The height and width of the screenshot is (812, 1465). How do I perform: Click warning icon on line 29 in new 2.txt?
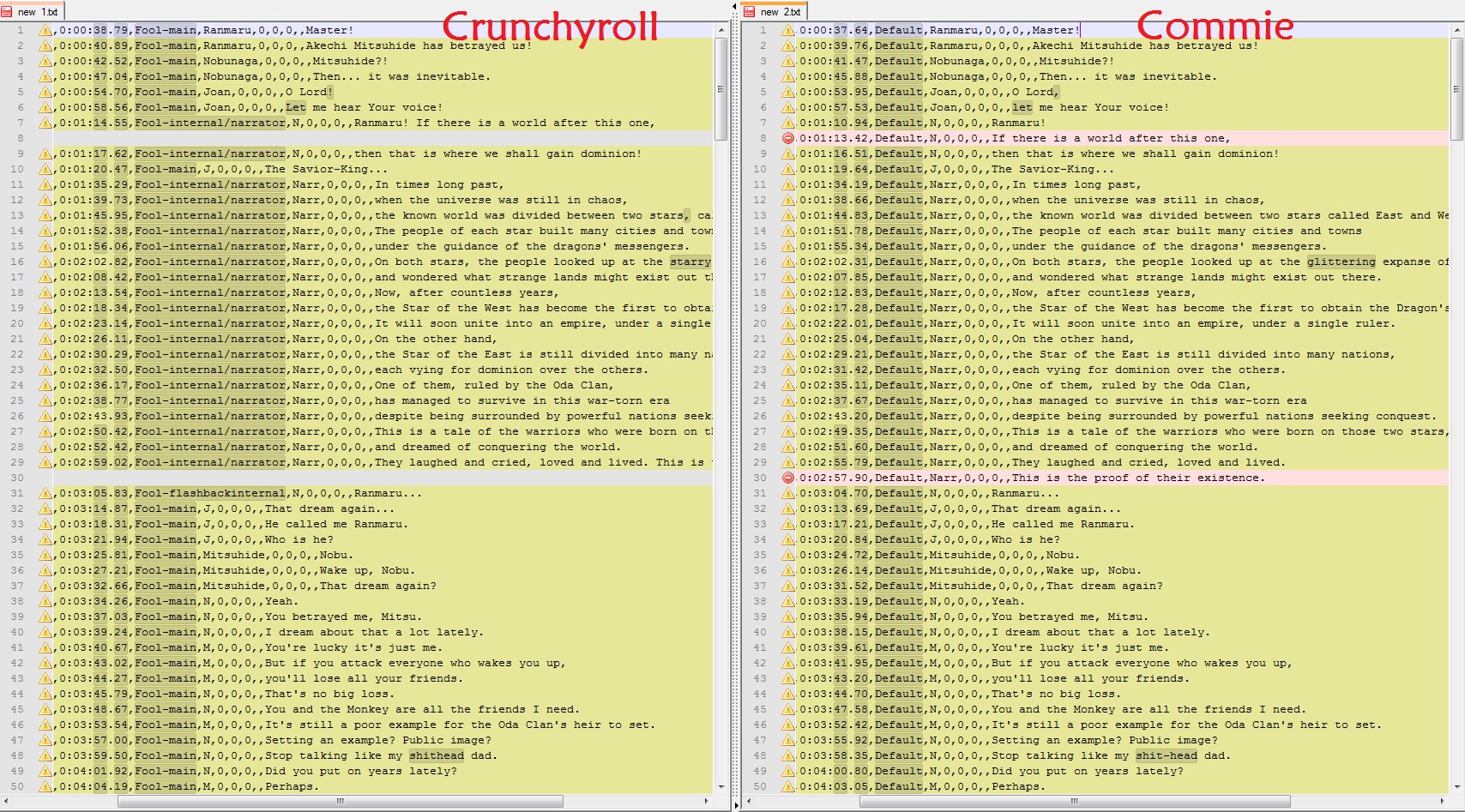788,462
